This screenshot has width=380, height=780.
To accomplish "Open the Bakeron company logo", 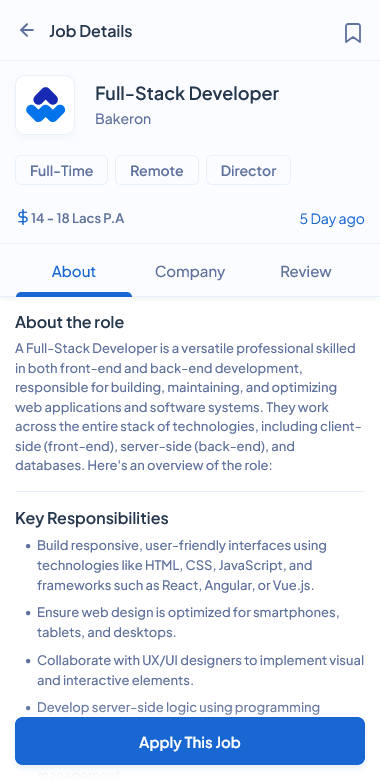I will (45, 105).
